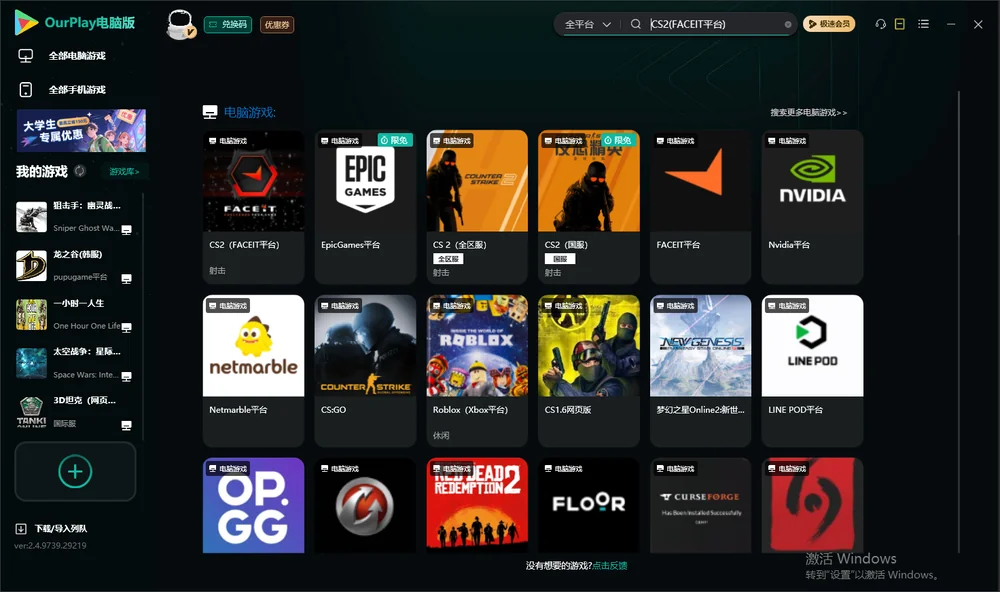Open the 全平台 platform dropdown

[587, 24]
